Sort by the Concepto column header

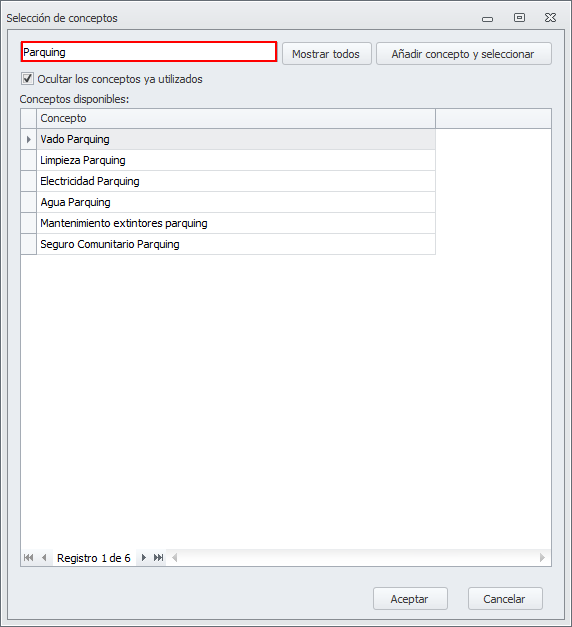[236, 118]
